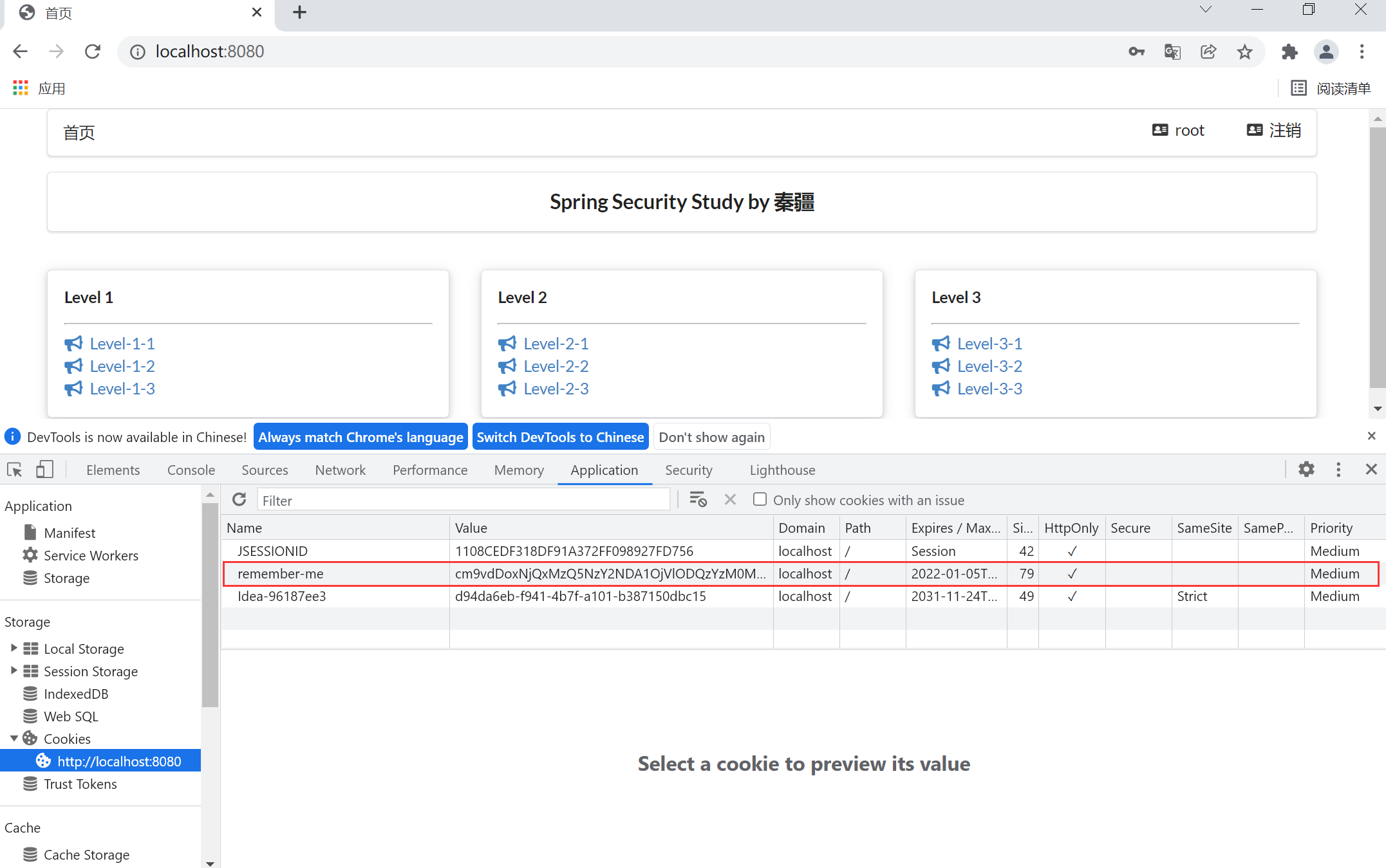Viewport: 1386px width, 868px height.
Task: Expand the Session Storage tree node
Action: coord(14,670)
